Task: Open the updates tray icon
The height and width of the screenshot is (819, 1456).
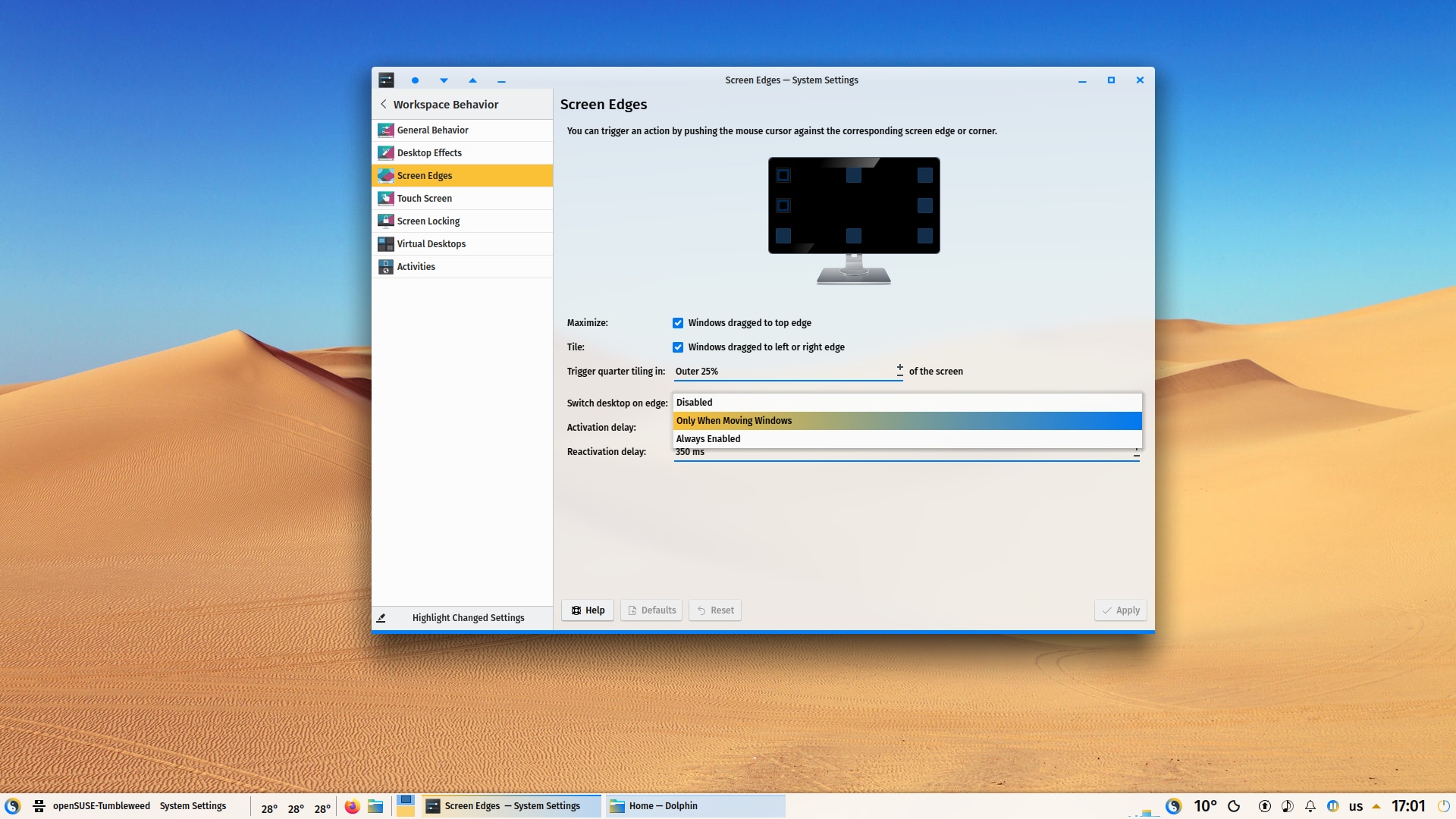Action: [1264, 806]
